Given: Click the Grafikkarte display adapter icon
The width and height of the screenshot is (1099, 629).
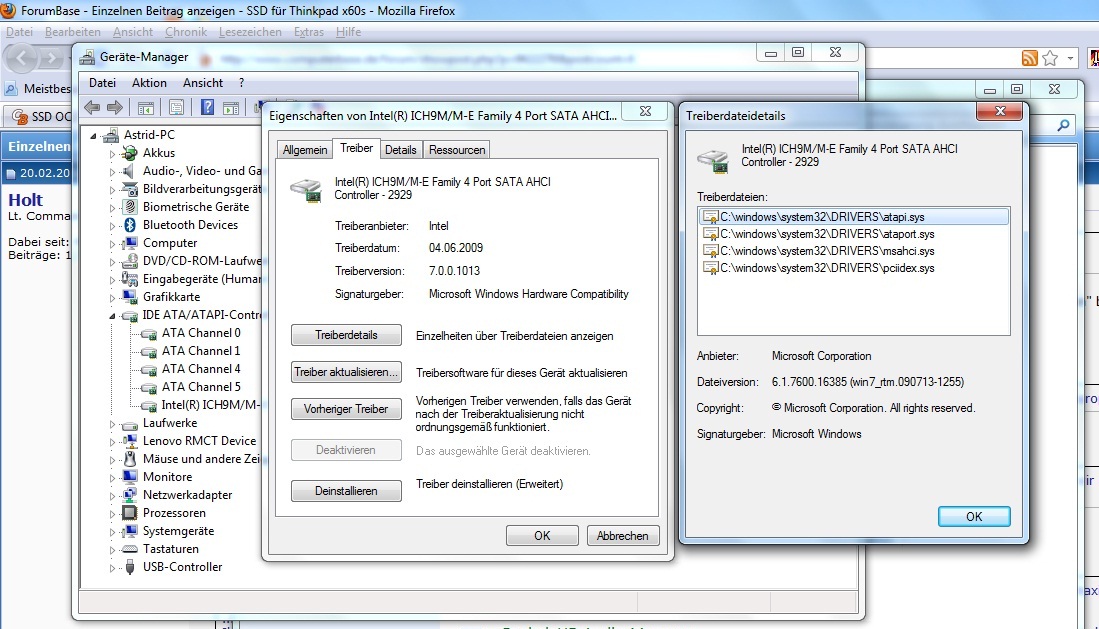Looking at the screenshot, I should (130, 297).
